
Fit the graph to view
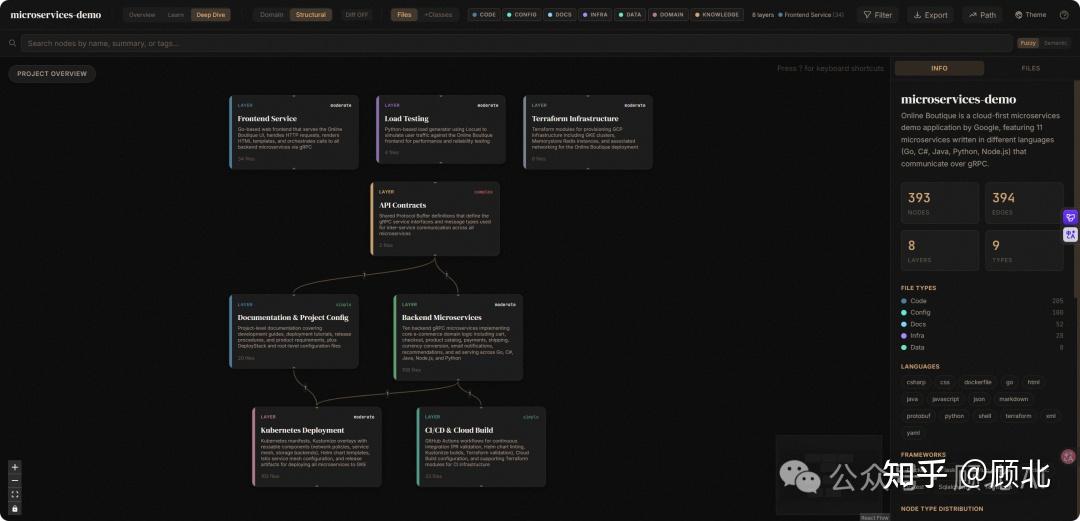tap(15, 494)
